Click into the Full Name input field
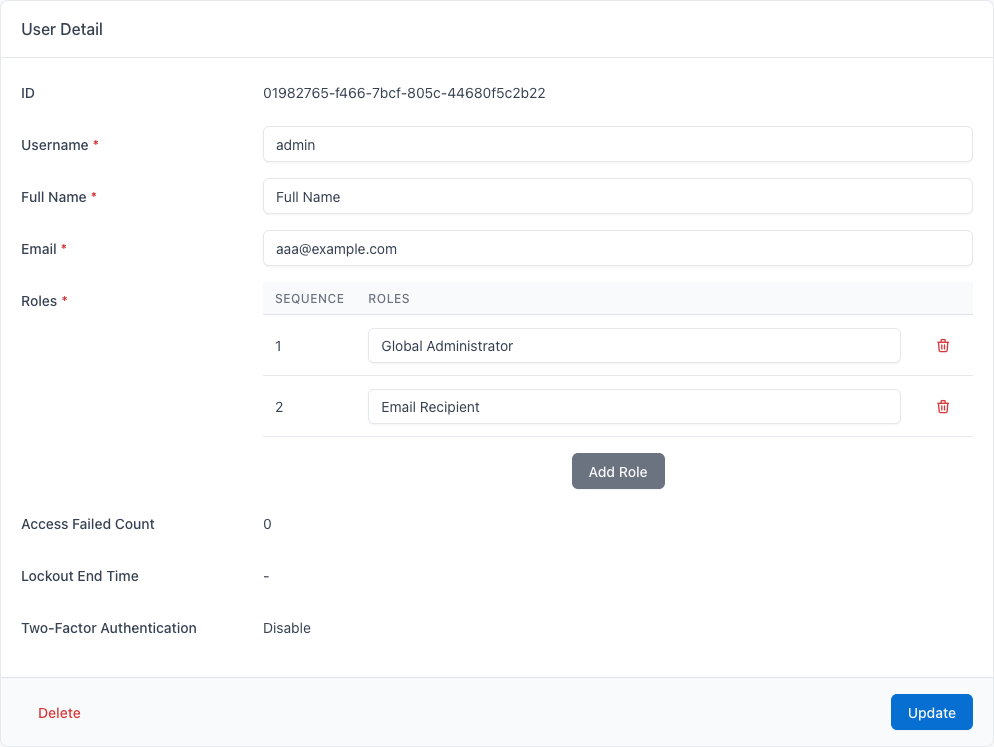The image size is (994, 747). [617, 197]
